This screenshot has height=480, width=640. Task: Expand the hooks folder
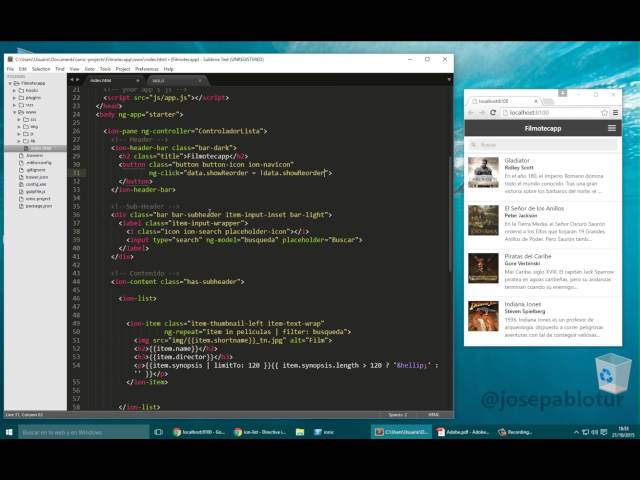click(x=15, y=91)
